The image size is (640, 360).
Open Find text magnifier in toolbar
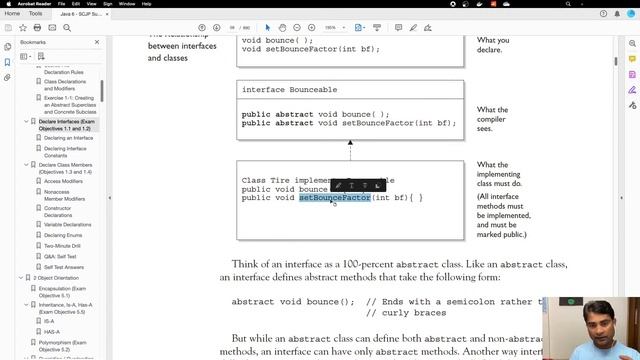point(67,28)
